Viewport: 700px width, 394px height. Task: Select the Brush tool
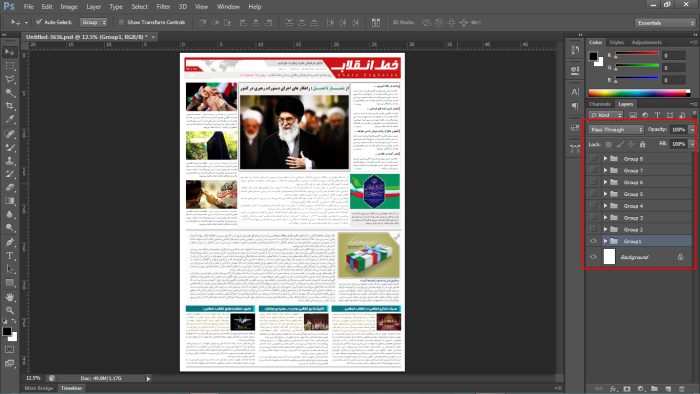[x=9, y=147]
